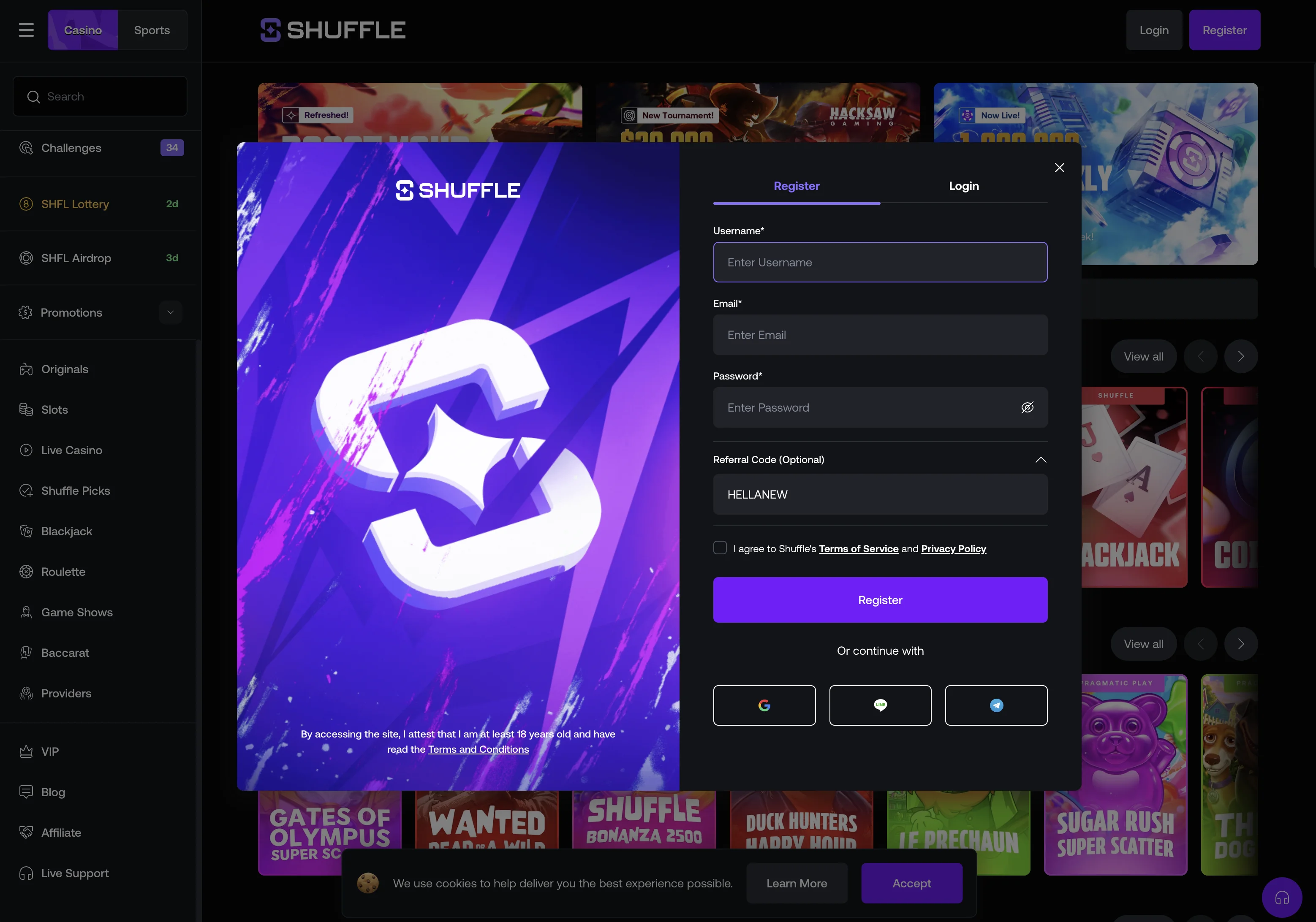Select the Login tab in dialog
The image size is (1316, 922).
(x=964, y=186)
